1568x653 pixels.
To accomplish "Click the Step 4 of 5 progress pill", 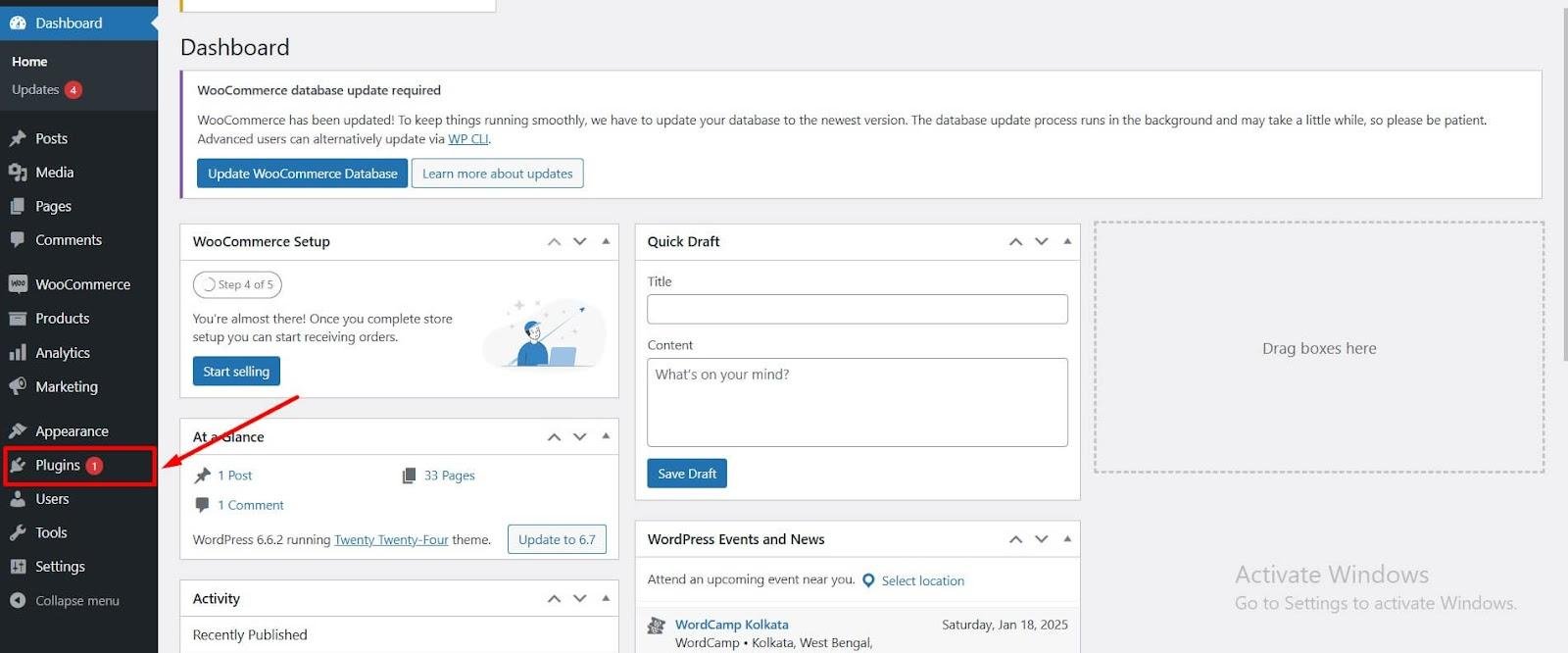I will tap(237, 284).
